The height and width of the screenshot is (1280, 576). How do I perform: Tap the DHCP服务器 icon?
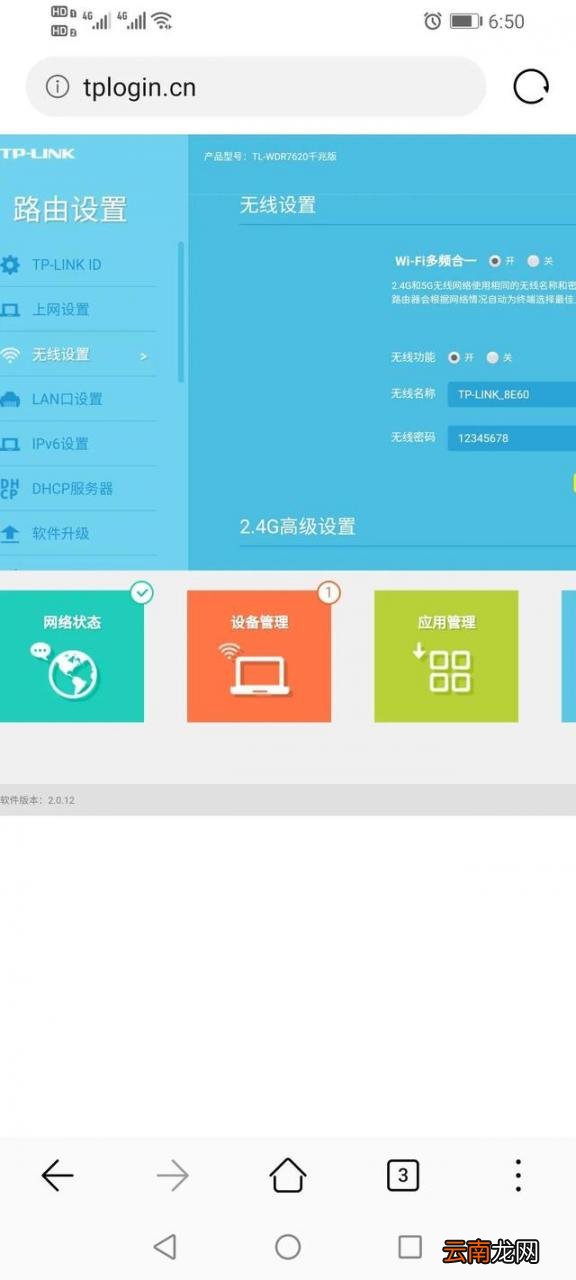pos(10,488)
